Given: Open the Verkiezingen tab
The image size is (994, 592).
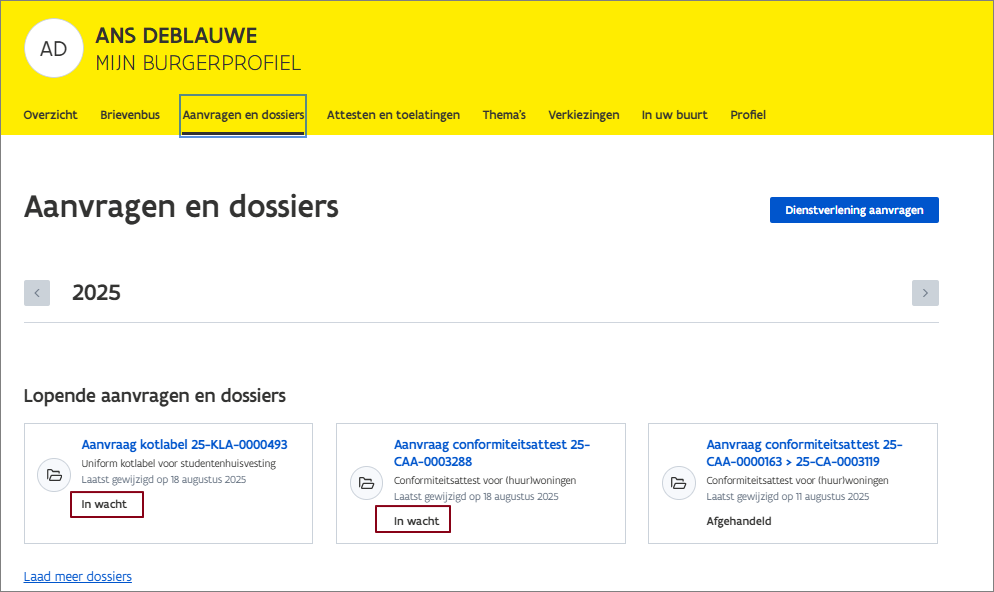Looking at the screenshot, I should pyautogui.click(x=584, y=115).
